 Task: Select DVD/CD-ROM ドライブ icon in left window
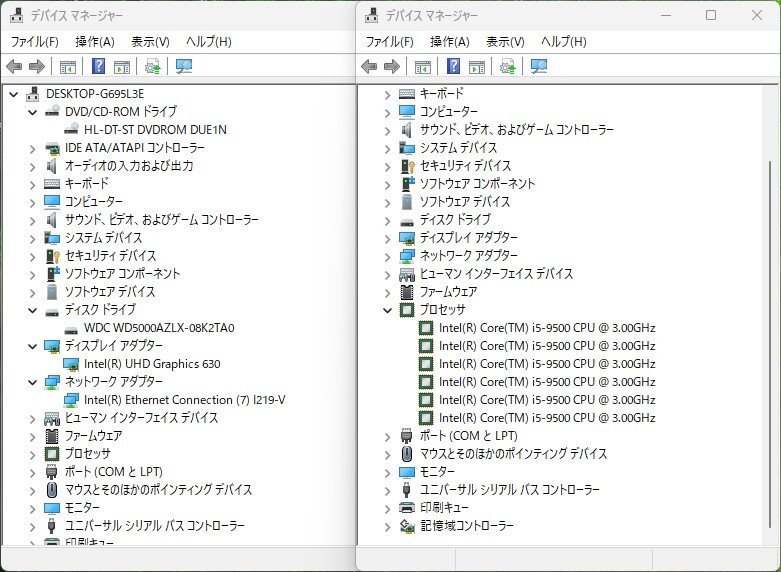(x=52, y=112)
